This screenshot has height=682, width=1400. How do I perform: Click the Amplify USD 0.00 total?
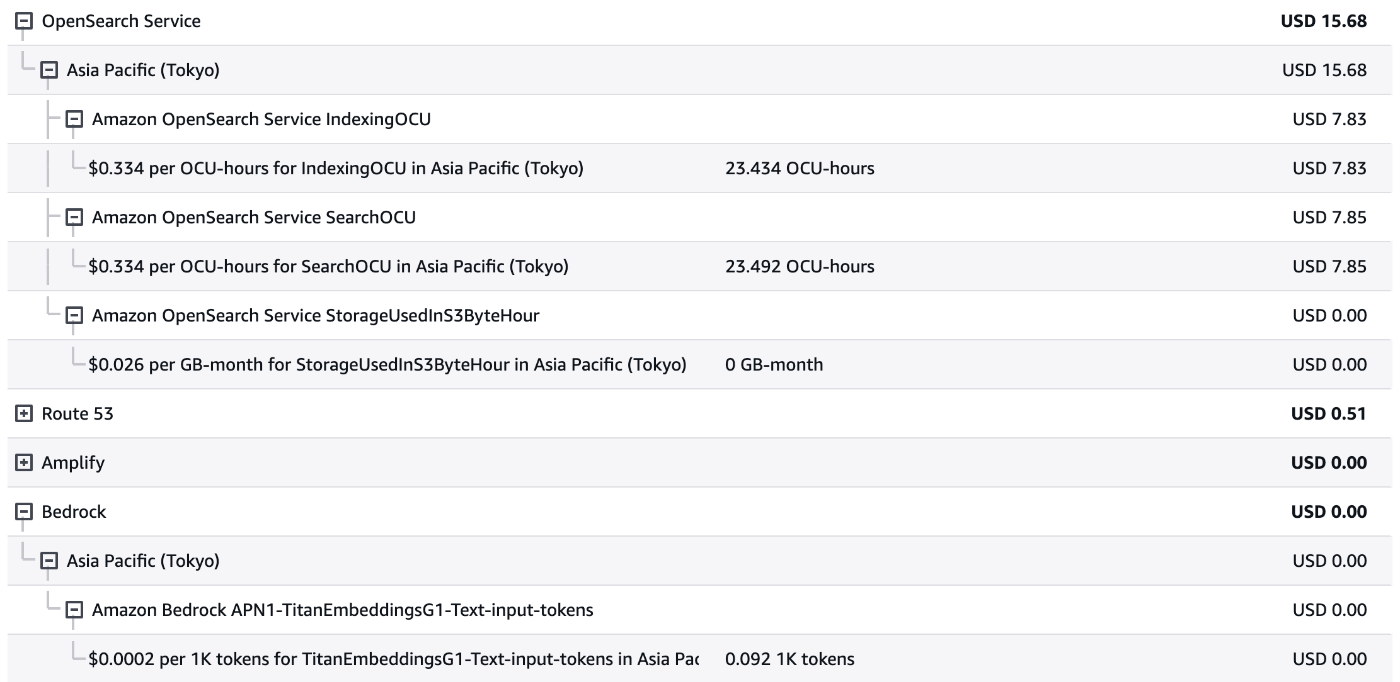[1328, 462]
